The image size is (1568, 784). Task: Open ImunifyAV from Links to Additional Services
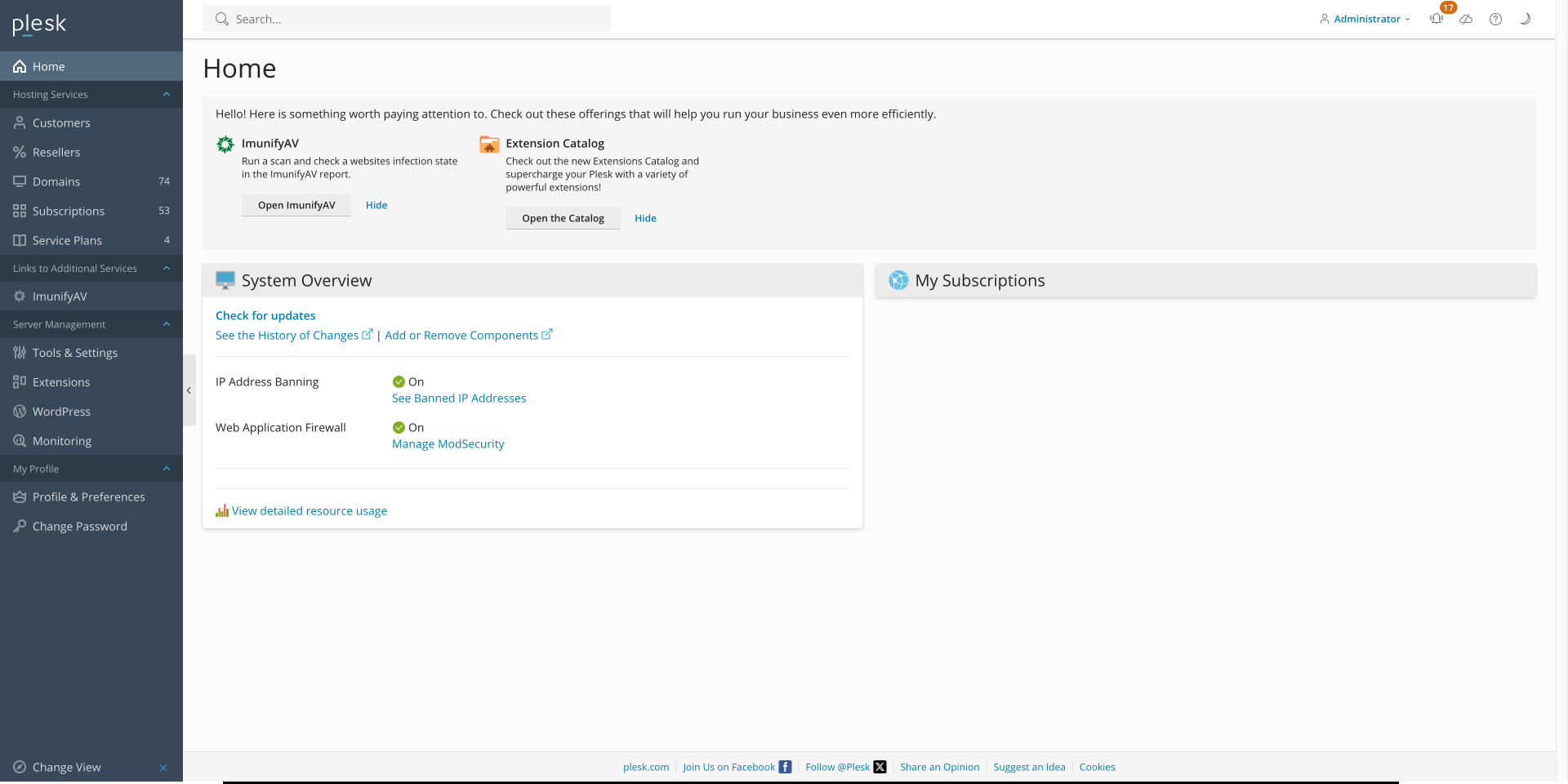point(60,296)
